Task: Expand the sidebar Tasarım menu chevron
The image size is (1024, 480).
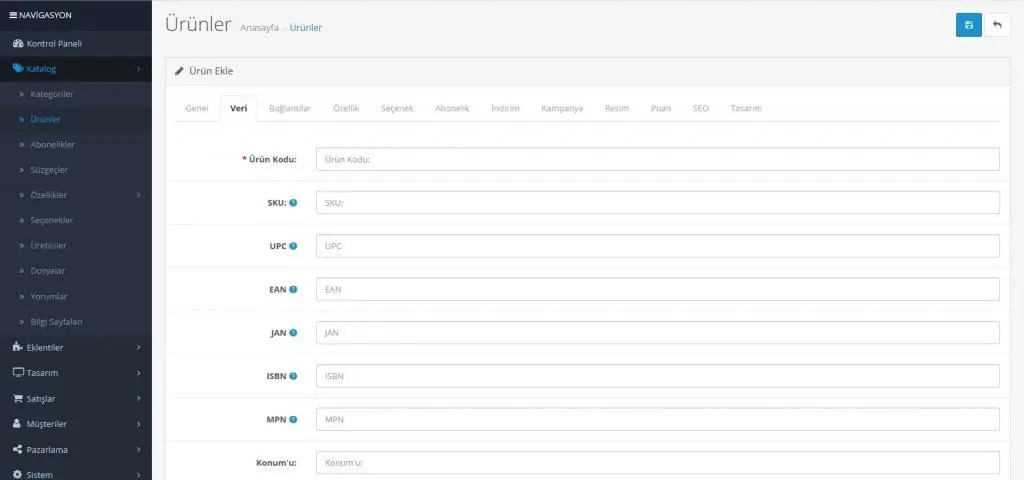Action: click(138, 374)
